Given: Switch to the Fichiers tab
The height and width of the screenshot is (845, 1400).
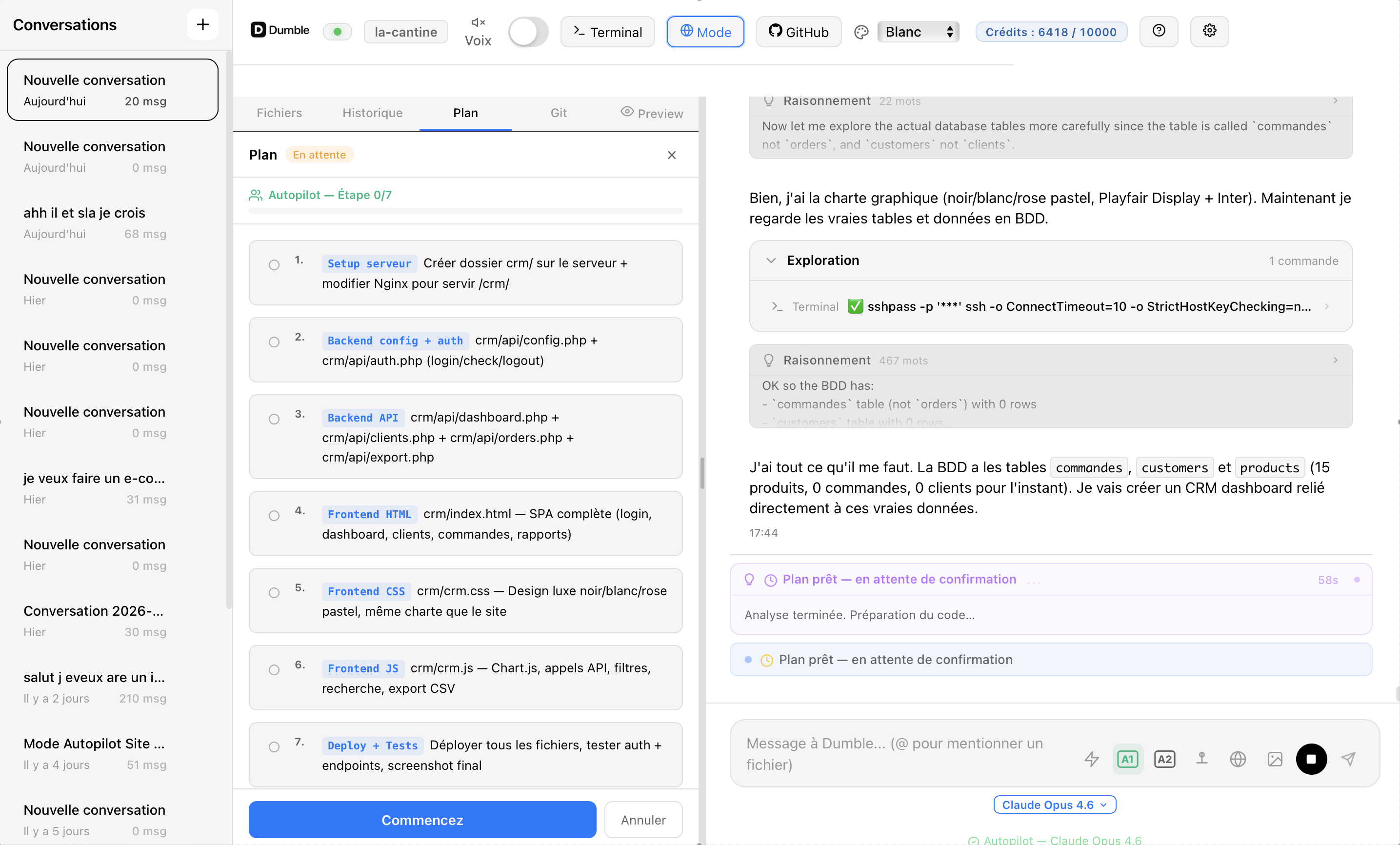Looking at the screenshot, I should [279, 113].
